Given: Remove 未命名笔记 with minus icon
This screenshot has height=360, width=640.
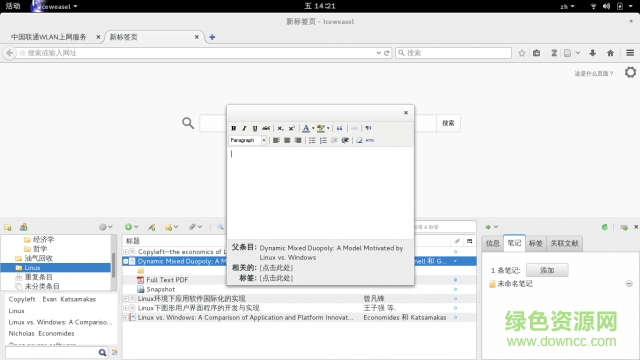Looking at the screenshot, I should 629,283.
